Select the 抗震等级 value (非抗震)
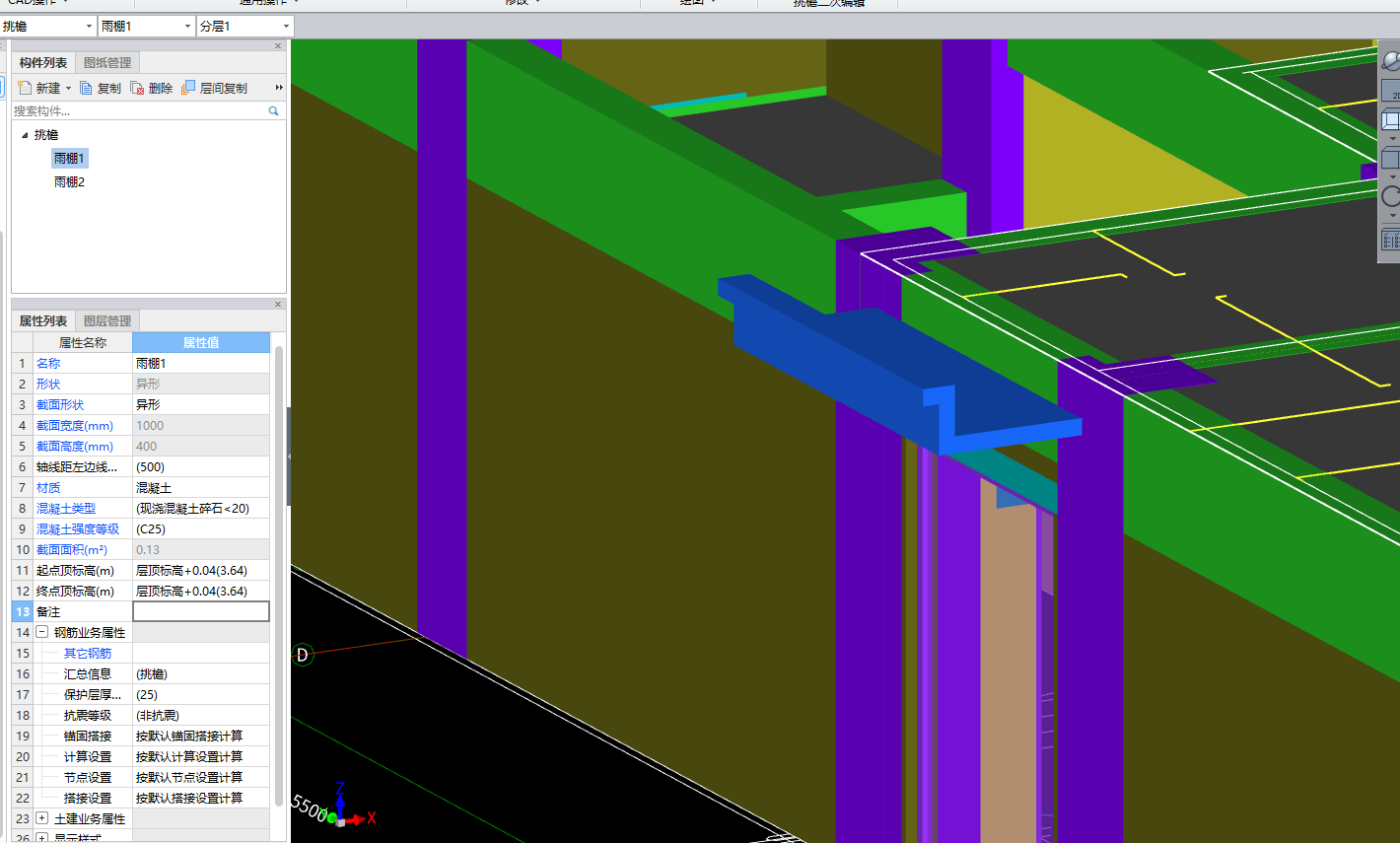Viewport: 1400px width, 843px height. [201, 716]
